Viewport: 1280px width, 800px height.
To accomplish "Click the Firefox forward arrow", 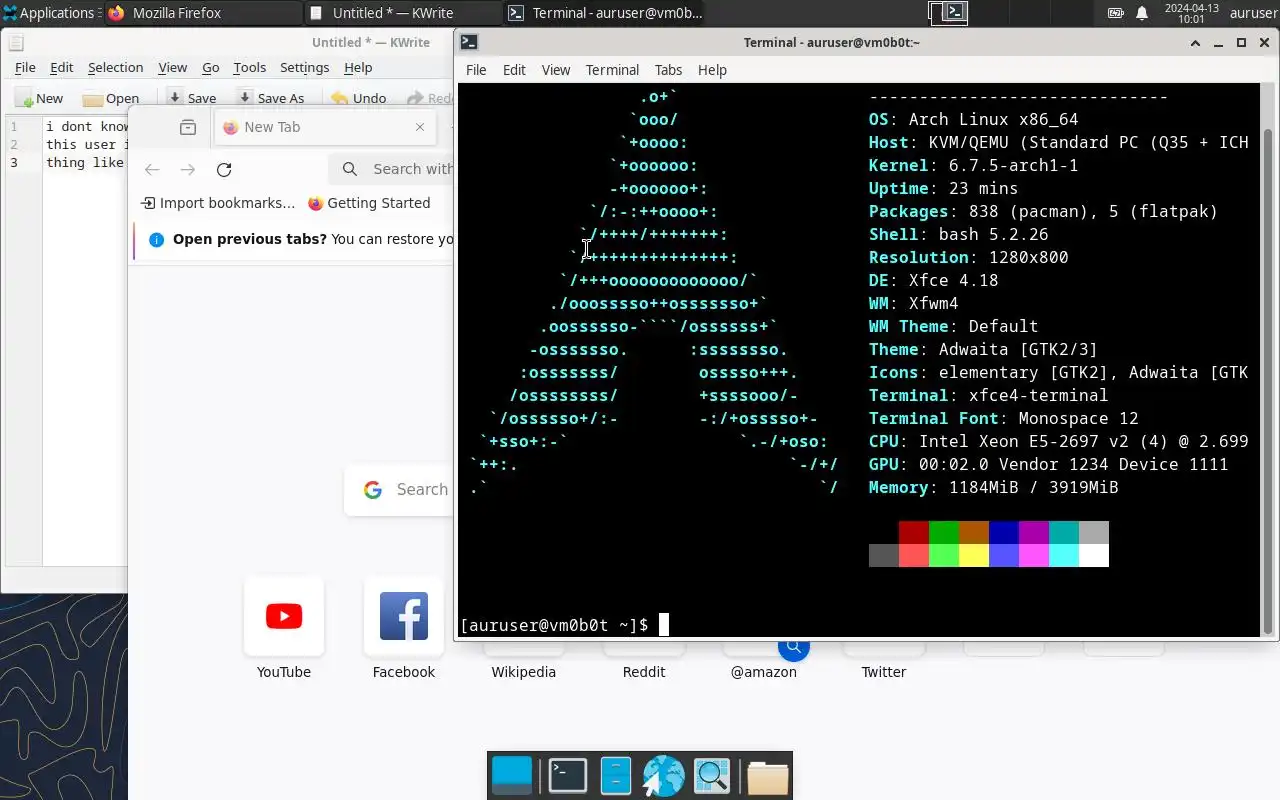I will tap(188, 169).
